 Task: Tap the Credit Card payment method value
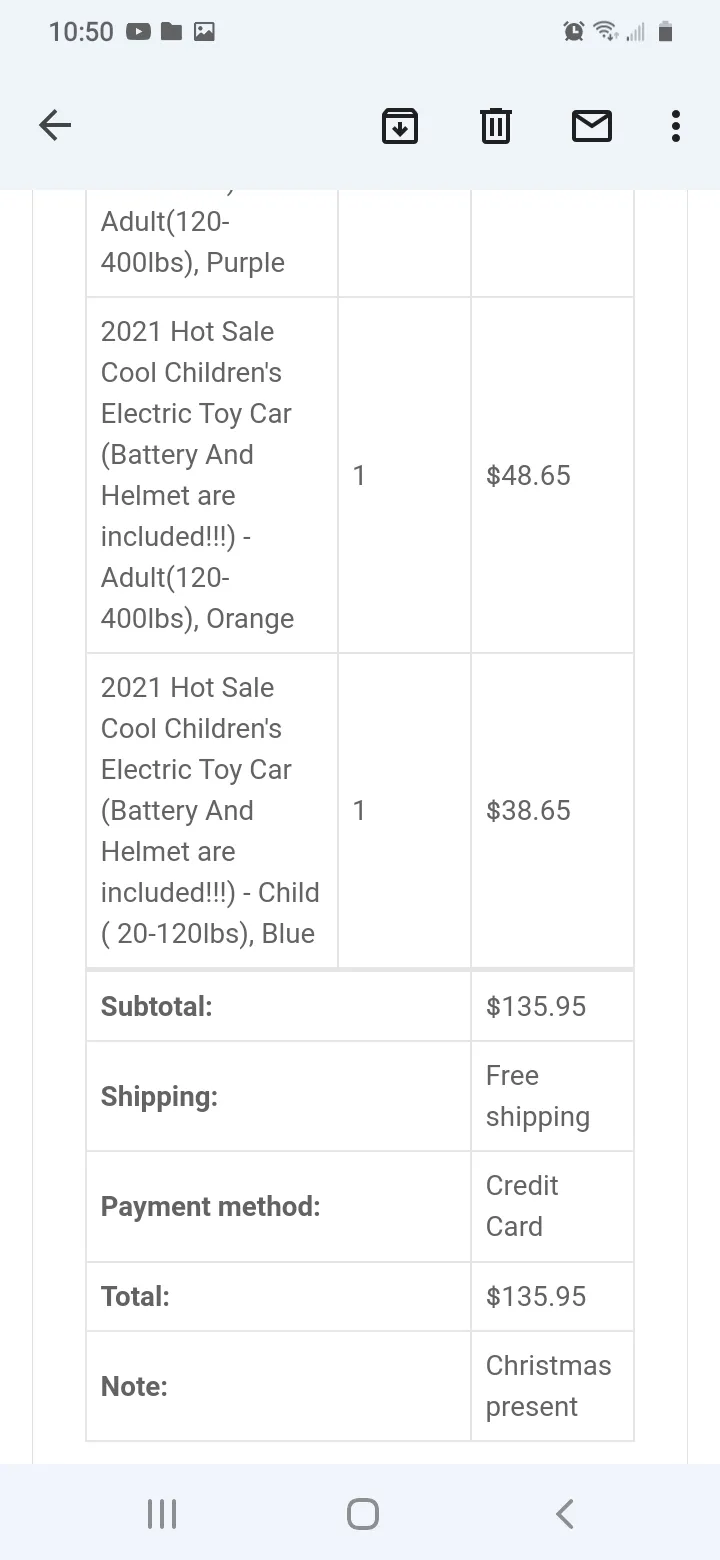tap(522, 1206)
